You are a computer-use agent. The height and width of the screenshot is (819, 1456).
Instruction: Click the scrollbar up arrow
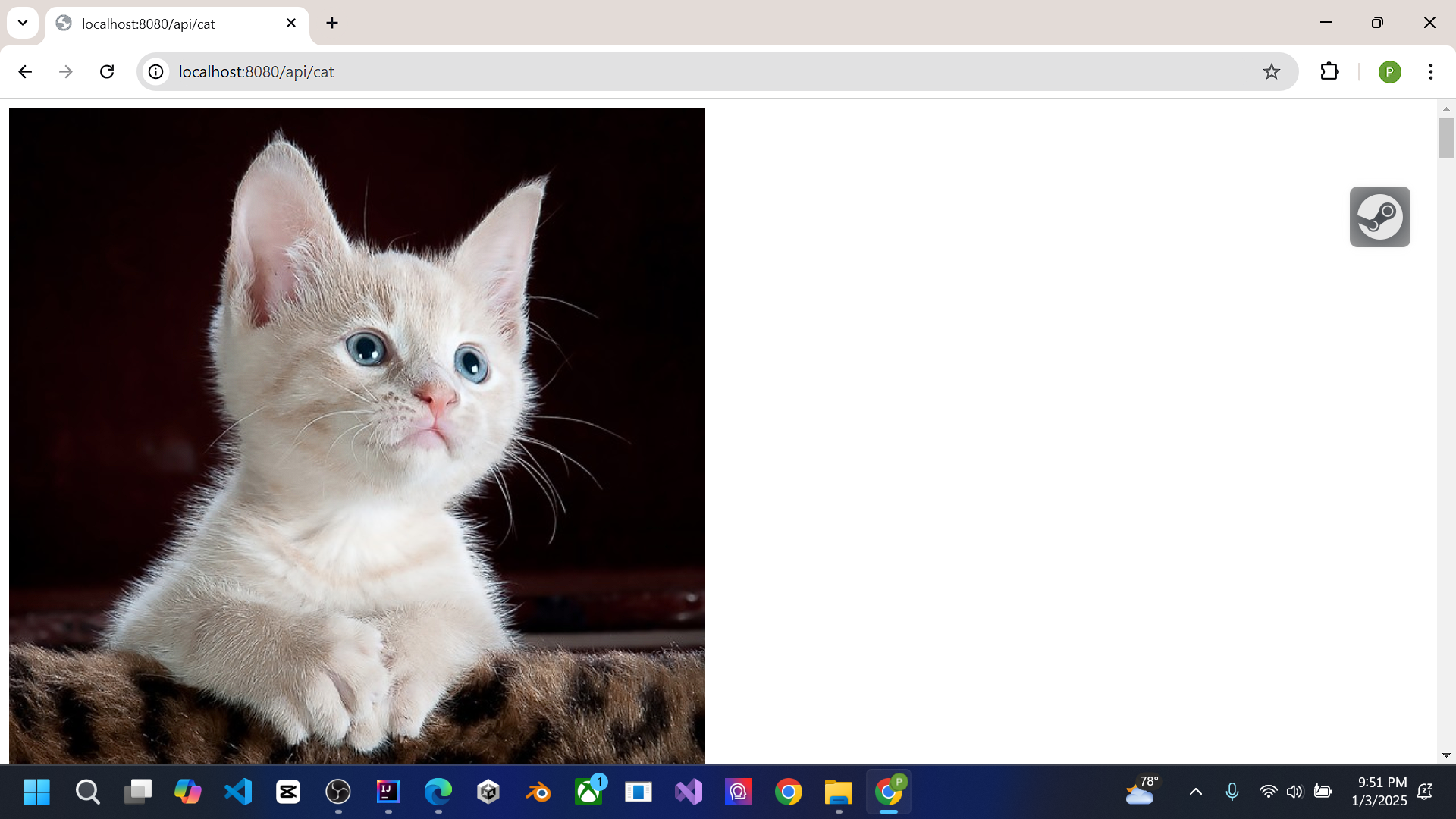[x=1446, y=109]
